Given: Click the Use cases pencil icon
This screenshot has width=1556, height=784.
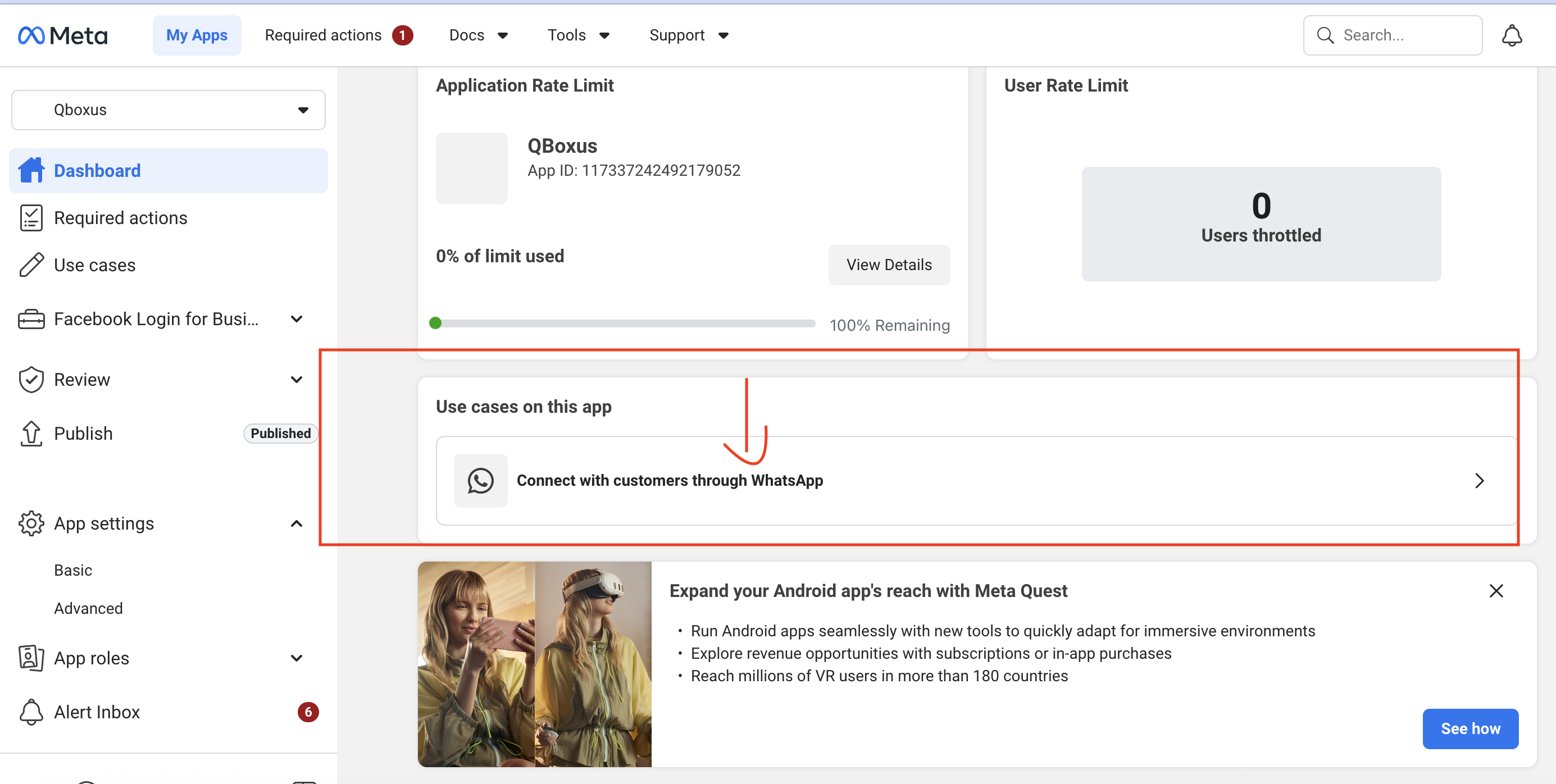Looking at the screenshot, I should [x=31, y=265].
